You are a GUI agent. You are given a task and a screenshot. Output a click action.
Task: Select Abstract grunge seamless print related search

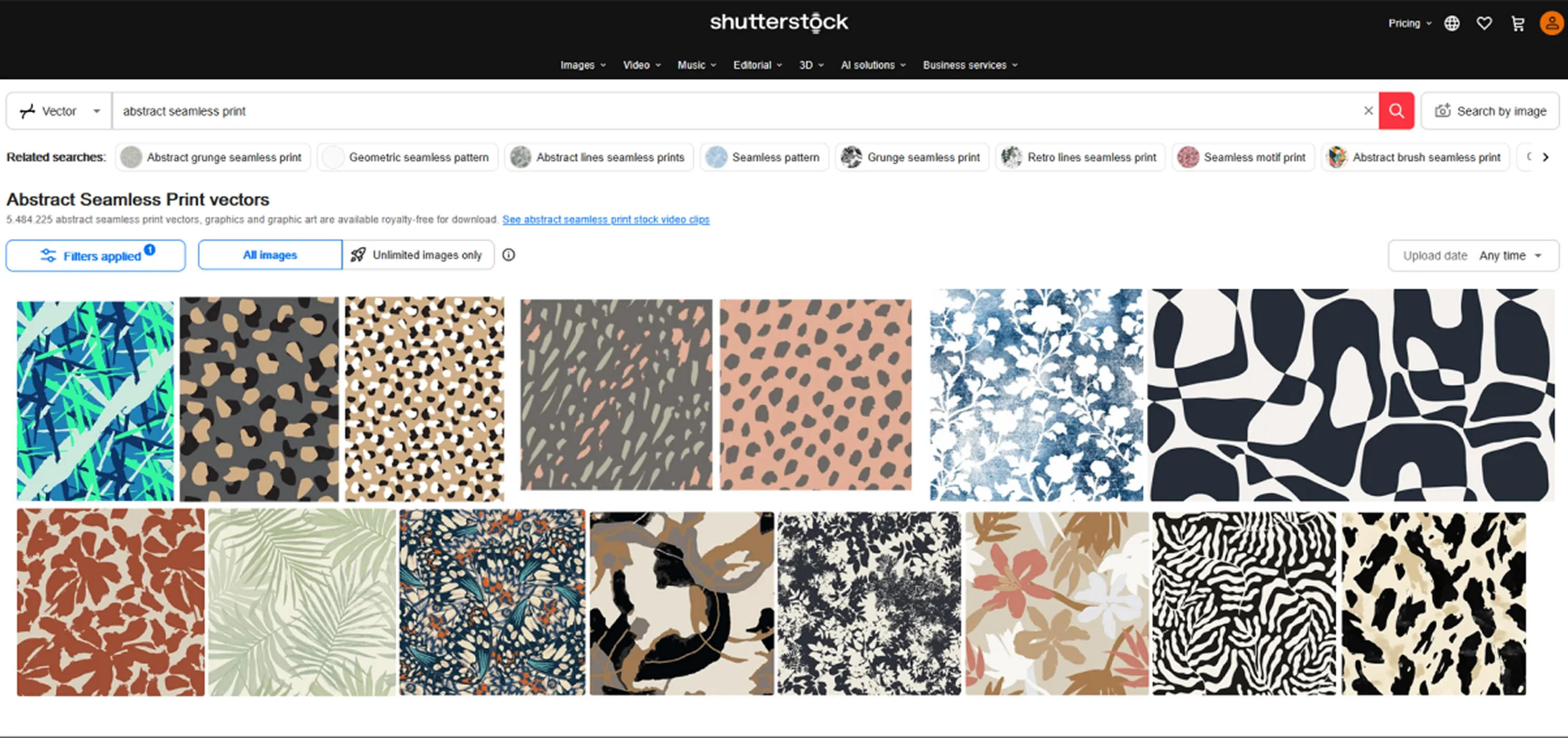click(x=213, y=157)
